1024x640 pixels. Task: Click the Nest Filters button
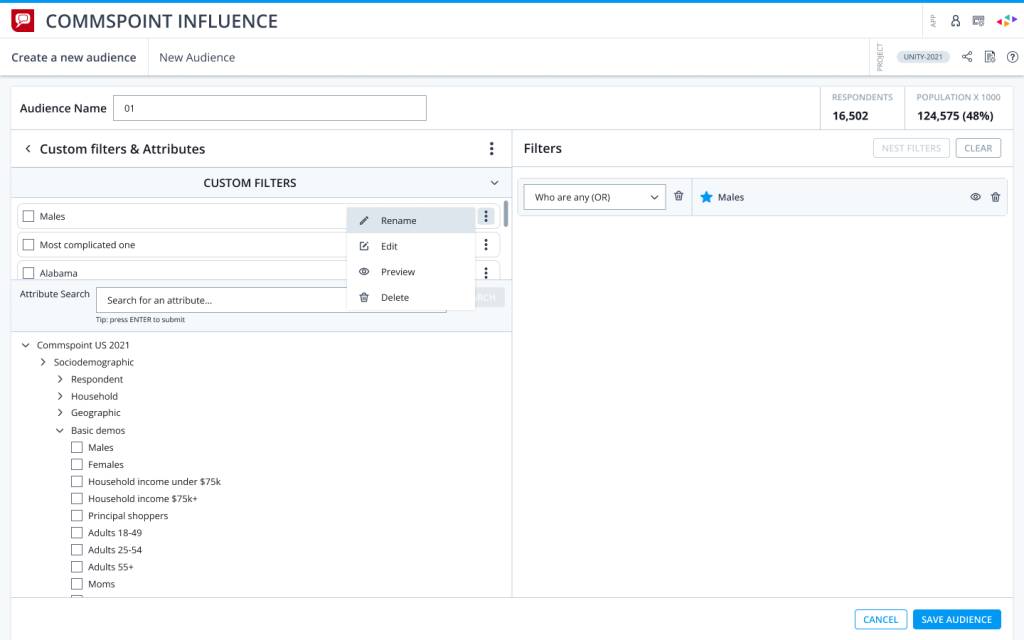911,148
